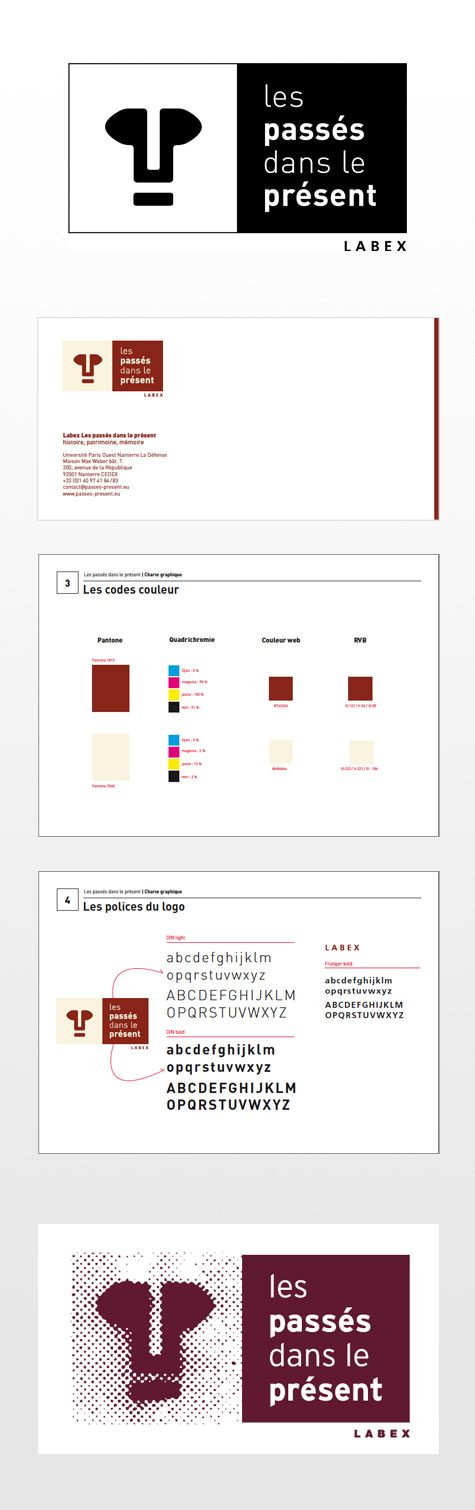
Task: Select the DIN bold lowercase 'abcdefghijklm' sample
Action: pos(220,1050)
